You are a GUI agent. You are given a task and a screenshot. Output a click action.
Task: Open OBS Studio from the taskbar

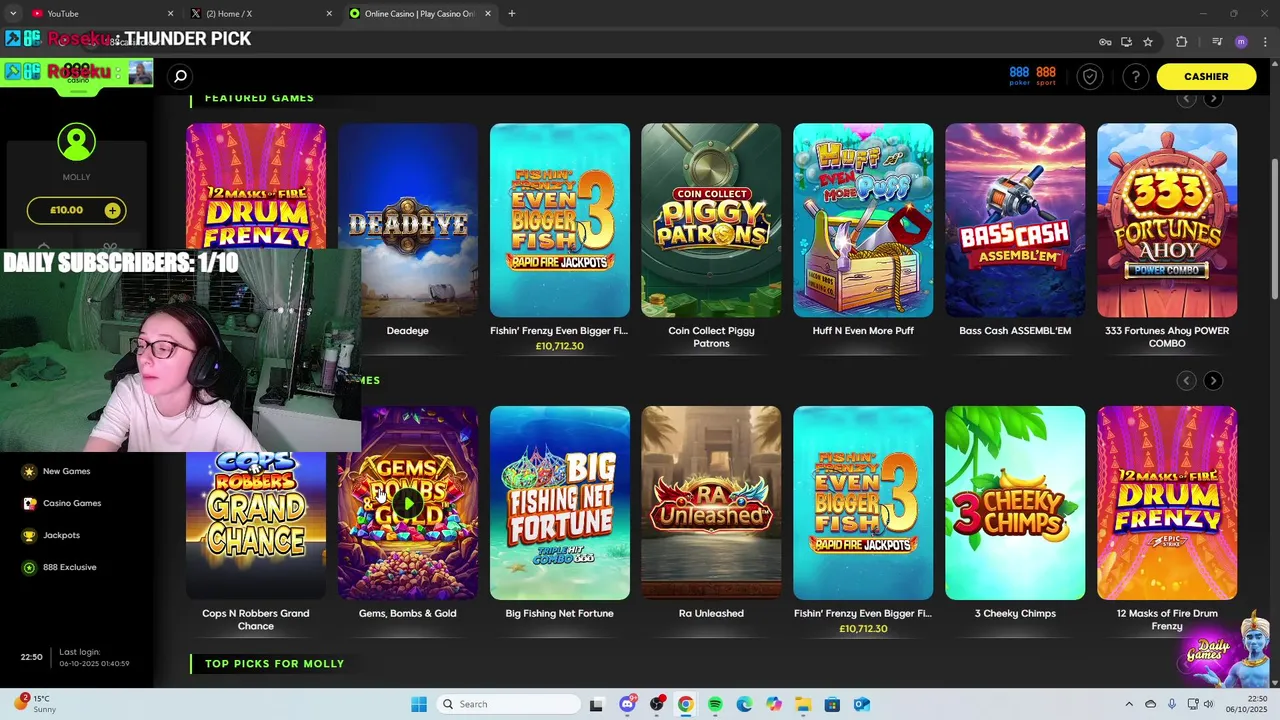coord(656,704)
